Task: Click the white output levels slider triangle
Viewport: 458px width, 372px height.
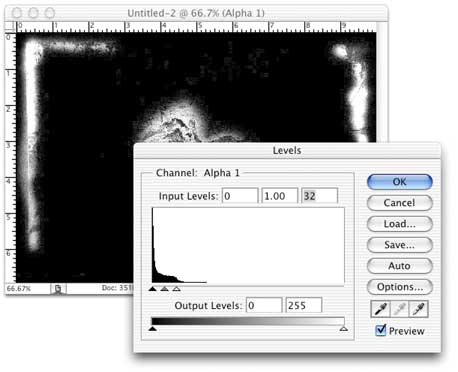Action: pos(344,329)
